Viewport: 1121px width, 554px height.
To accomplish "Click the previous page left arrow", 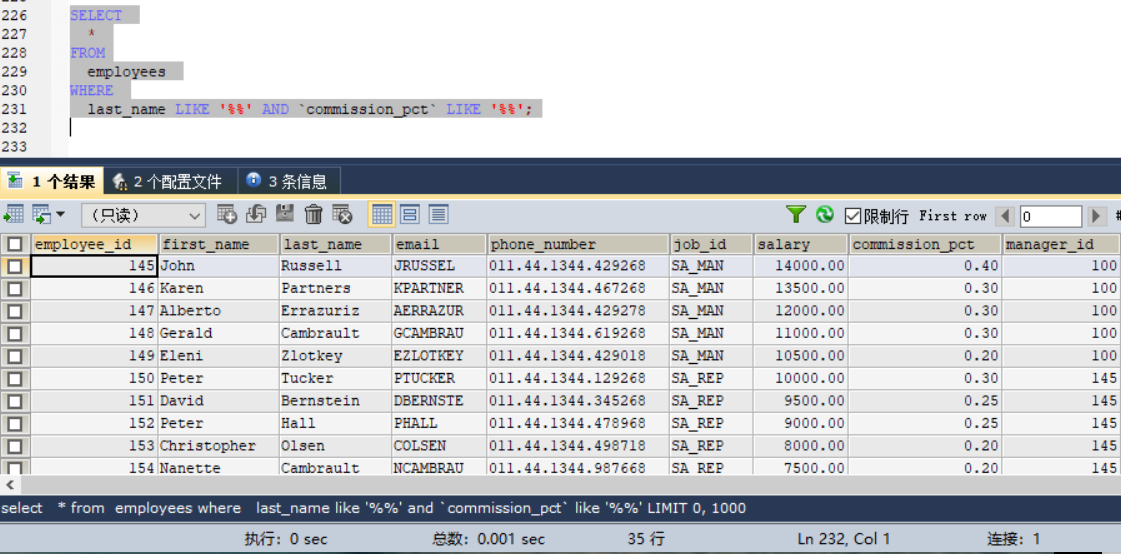I will [x=1005, y=216].
